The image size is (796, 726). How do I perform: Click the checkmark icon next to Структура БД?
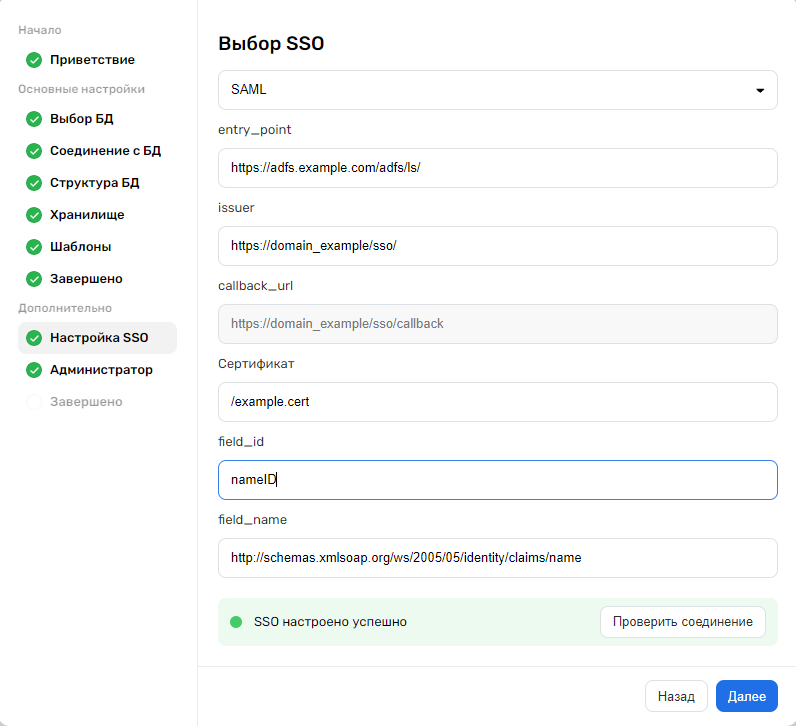(34, 183)
